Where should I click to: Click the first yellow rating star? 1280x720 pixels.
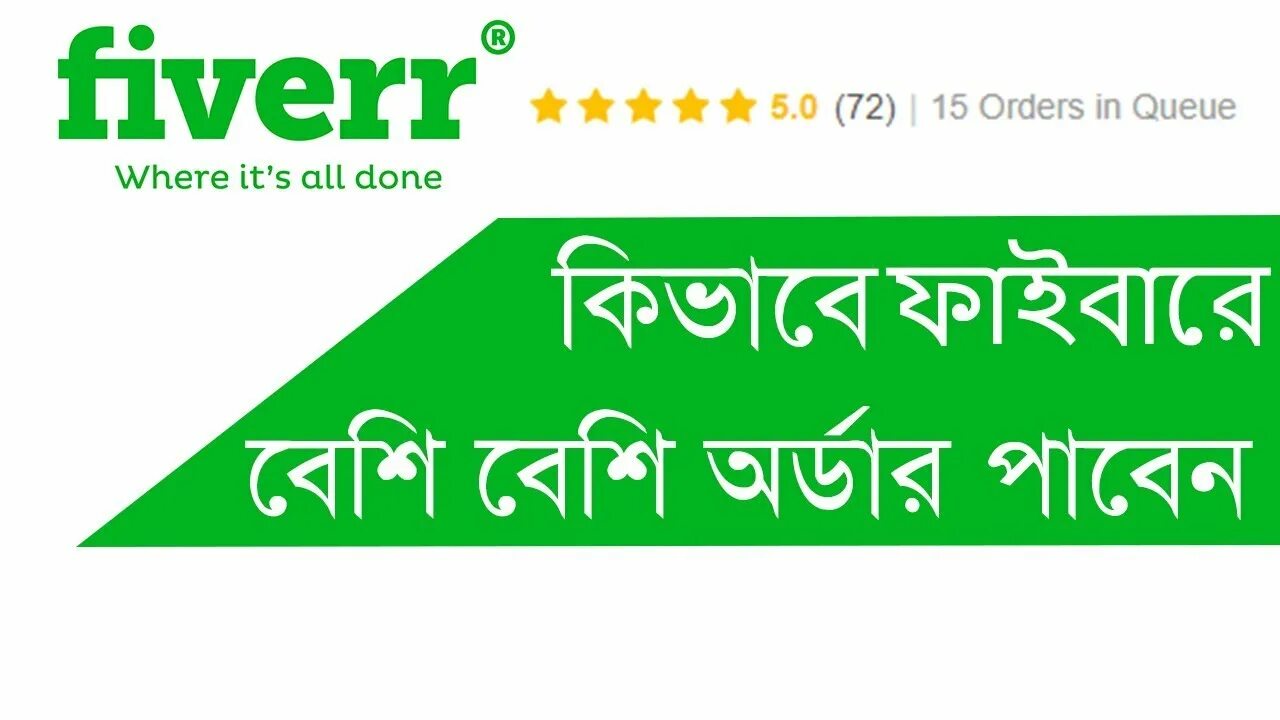tap(548, 106)
